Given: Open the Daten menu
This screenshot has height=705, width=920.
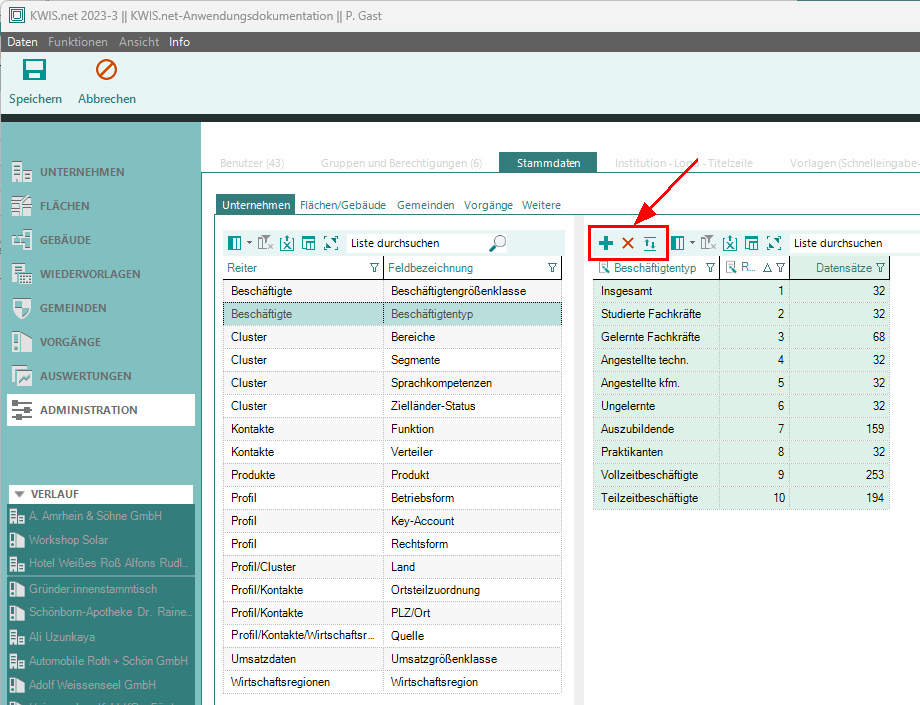Looking at the screenshot, I should (x=22, y=42).
